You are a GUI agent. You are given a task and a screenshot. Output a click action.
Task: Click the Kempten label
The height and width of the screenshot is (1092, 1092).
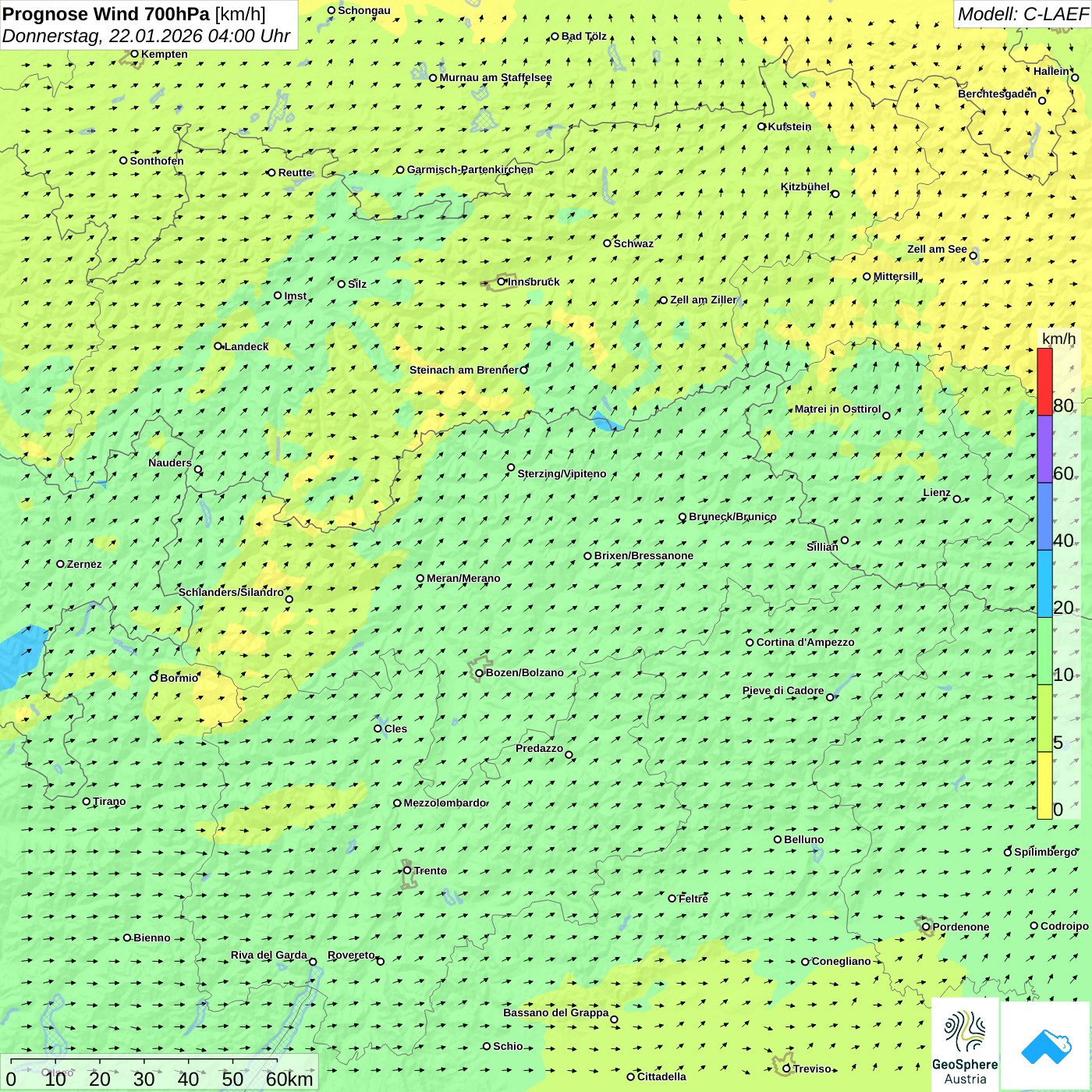tap(164, 54)
